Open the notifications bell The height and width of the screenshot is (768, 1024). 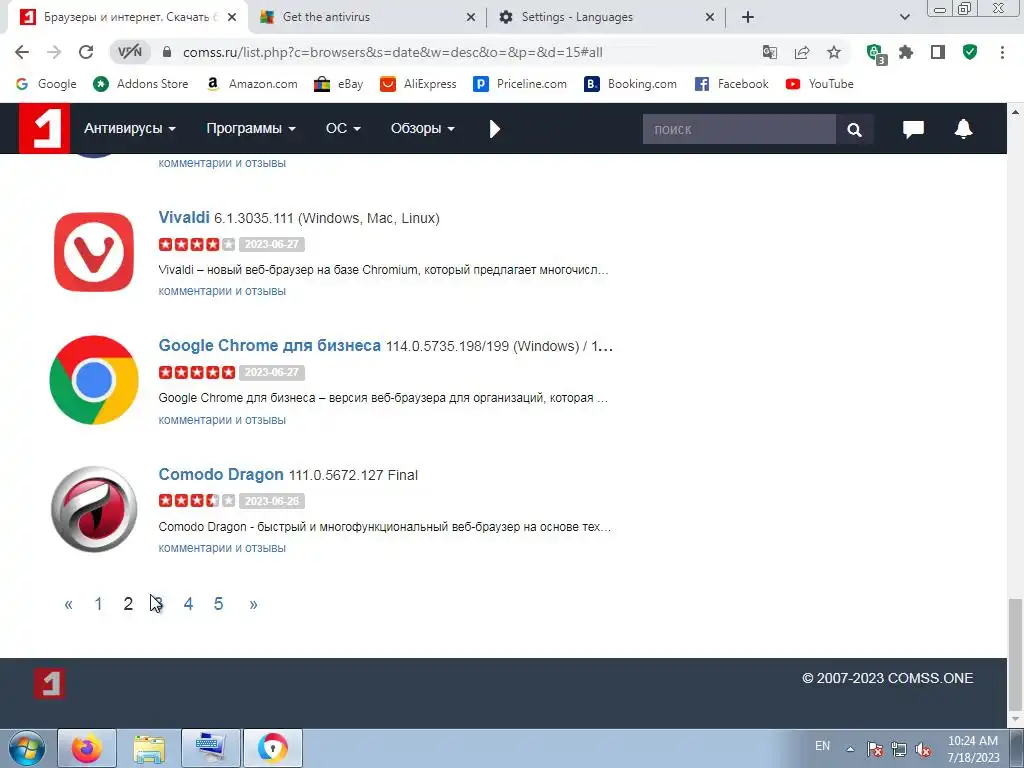(x=963, y=129)
